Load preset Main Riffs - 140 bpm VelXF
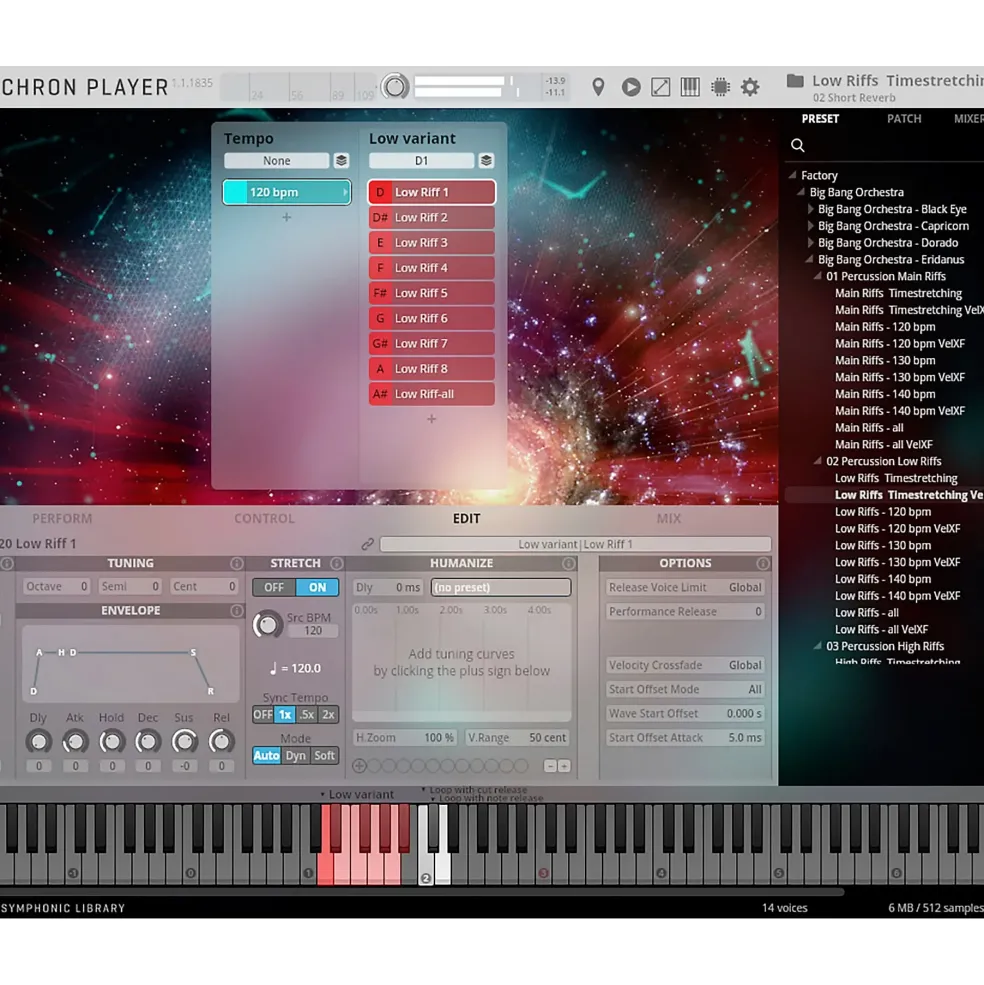The image size is (984, 985). click(x=900, y=411)
